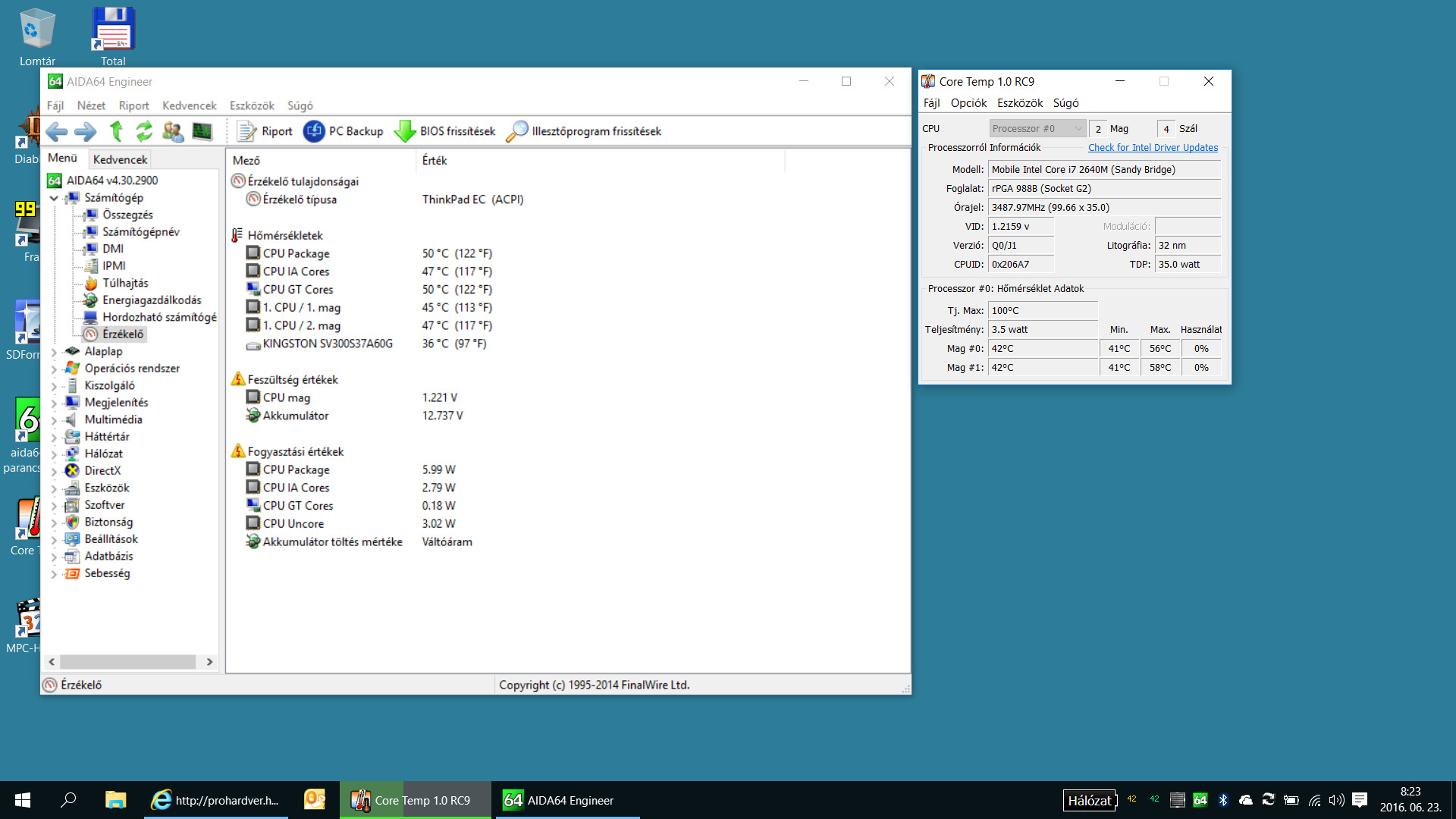Expand the Háttértár tree node
This screenshot has width=1456, height=819.
pyautogui.click(x=54, y=437)
